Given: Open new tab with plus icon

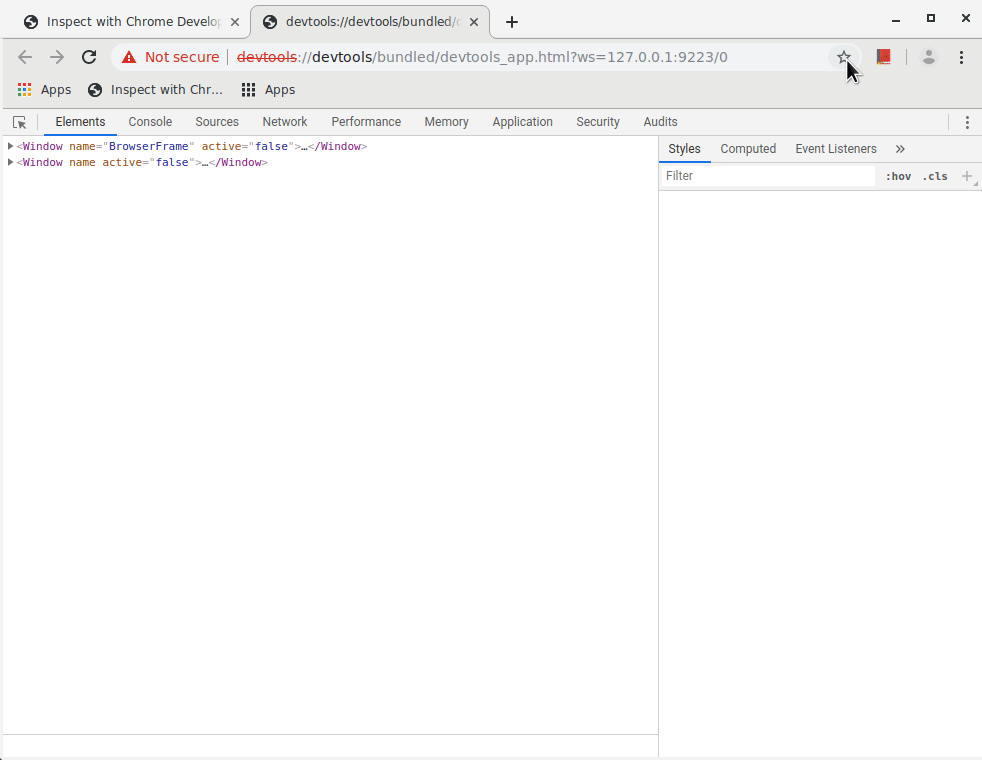Looking at the screenshot, I should pos(512,22).
